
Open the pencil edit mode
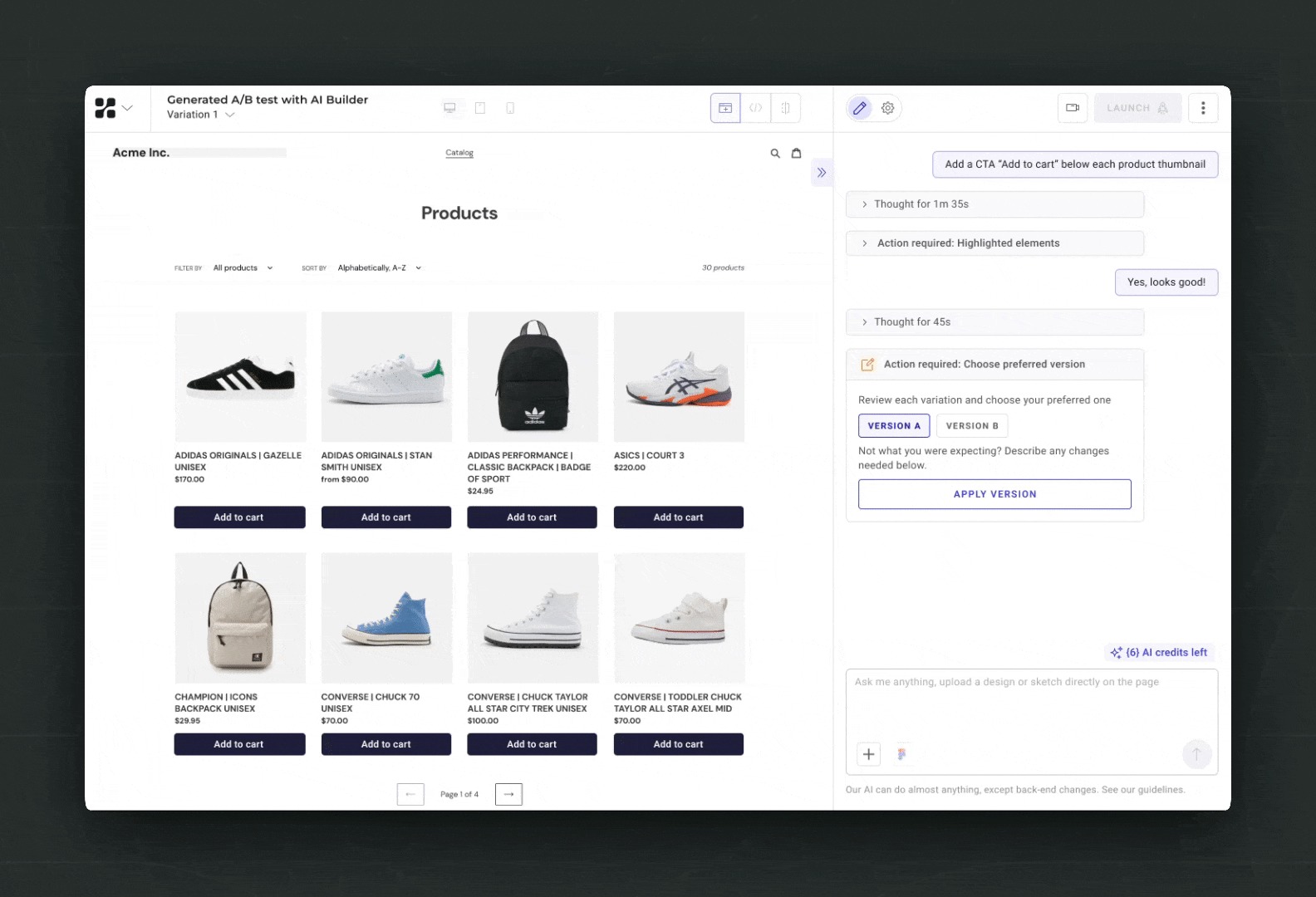click(x=860, y=108)
